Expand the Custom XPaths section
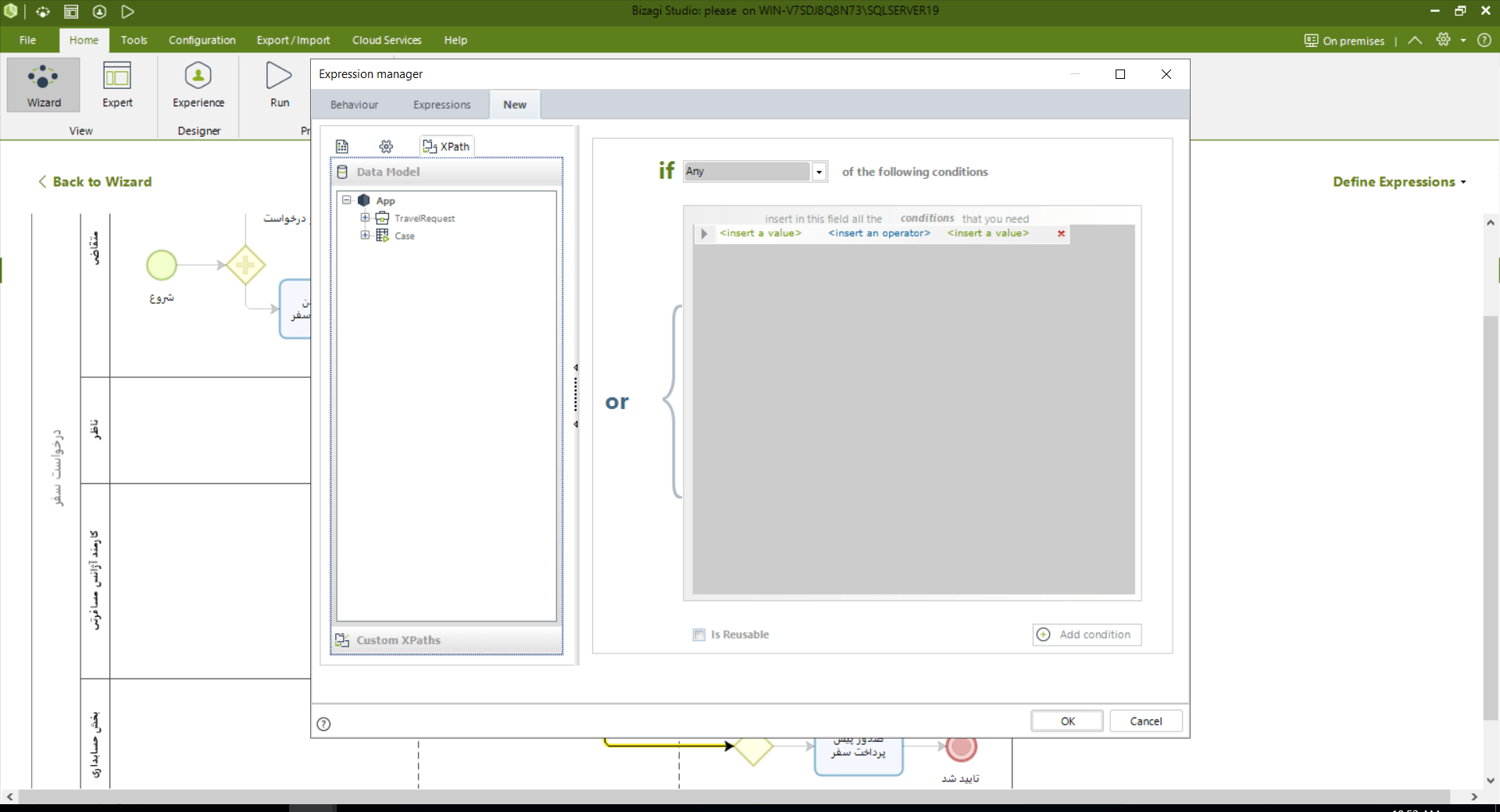 (x=446, y=640)
